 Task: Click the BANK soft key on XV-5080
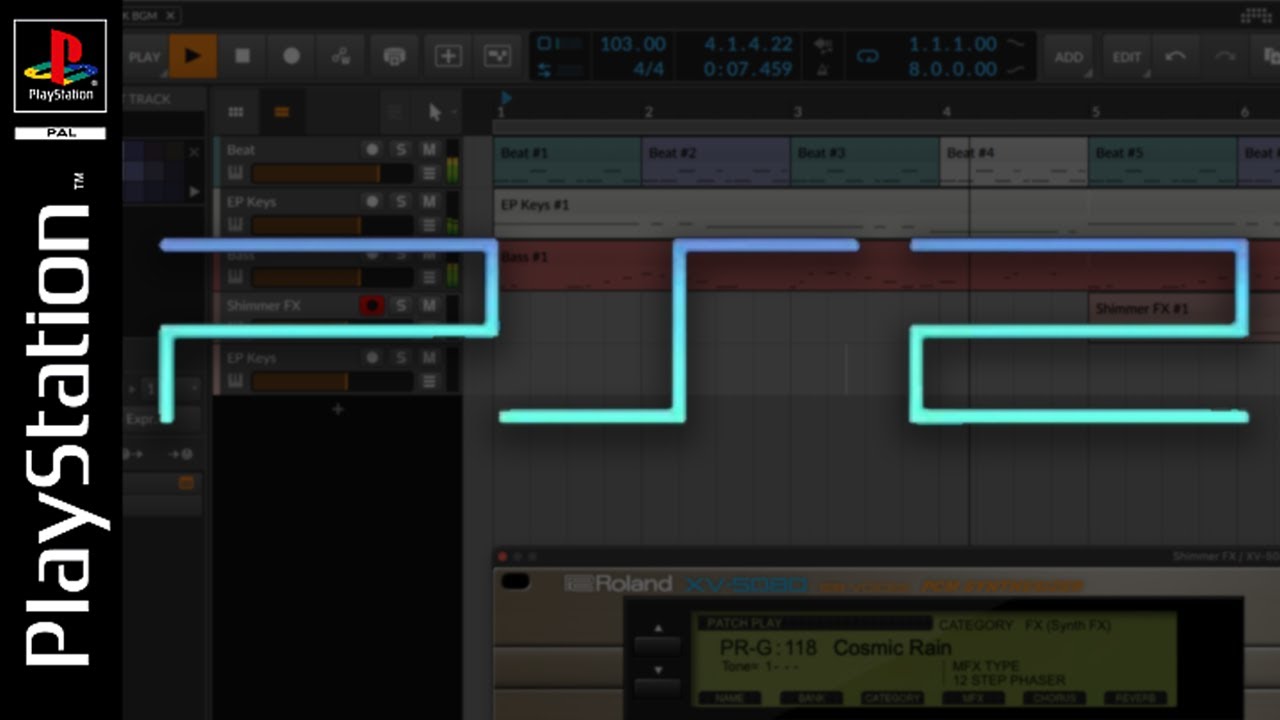click(x=811, y=698)
